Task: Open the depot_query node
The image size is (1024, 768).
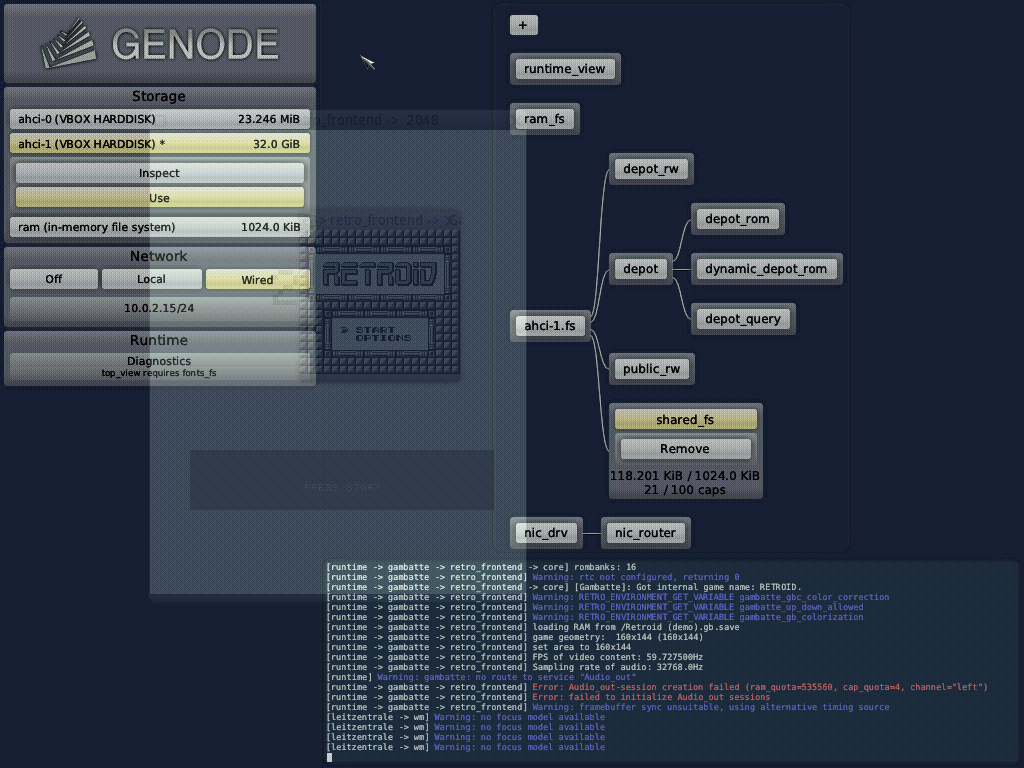Action: point(743,319)
